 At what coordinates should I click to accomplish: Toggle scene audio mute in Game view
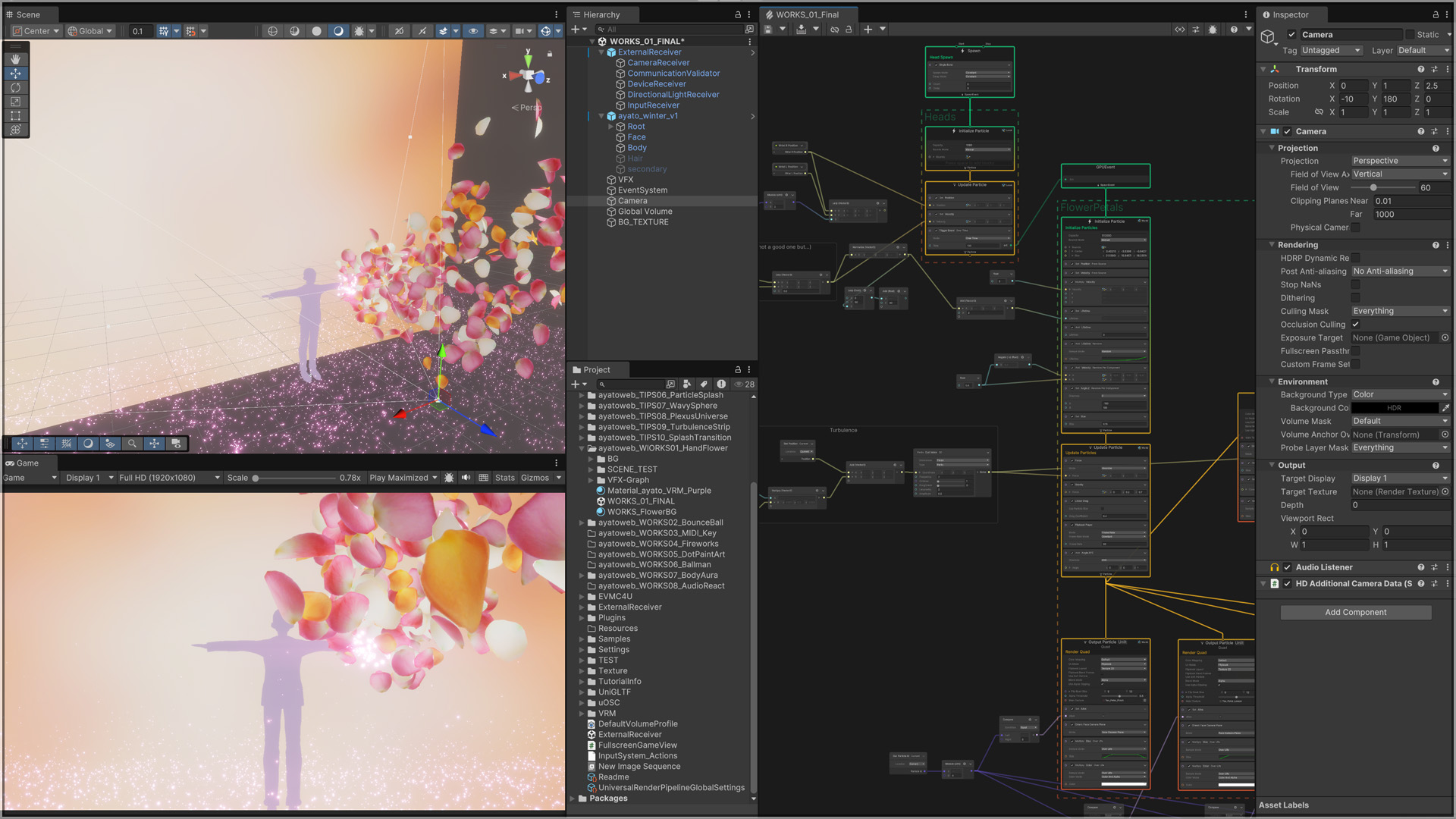[x=466, y=478]
